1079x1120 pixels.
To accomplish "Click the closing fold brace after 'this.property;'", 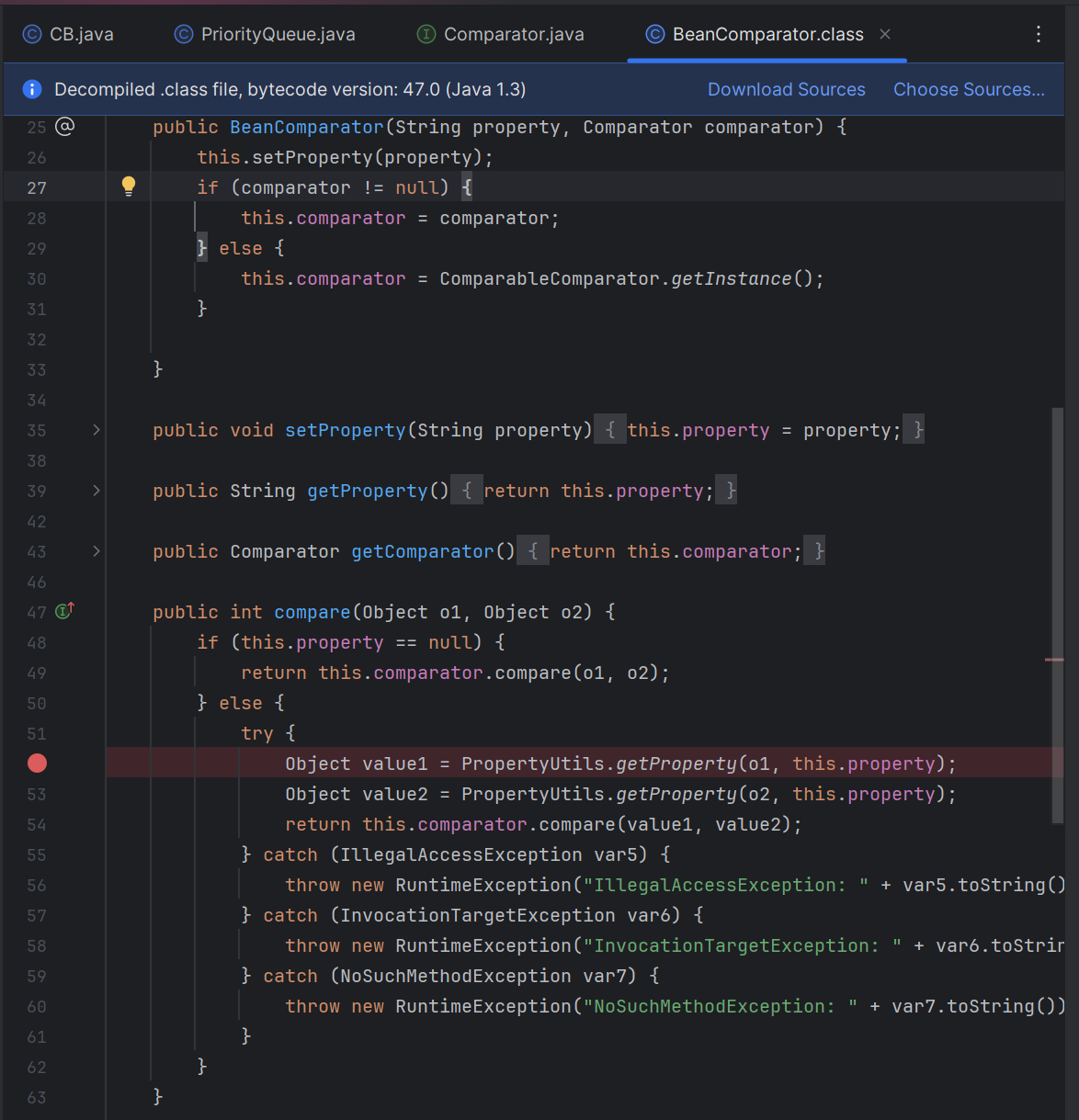I will [x=727, y=491].
